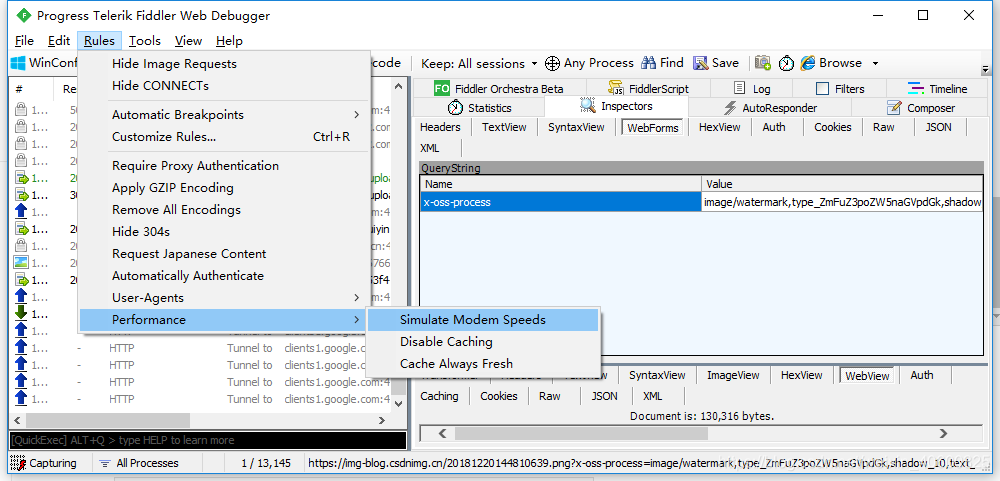Screen dimensions: 1000x481
Task: Toggle Hide CONNECTs rule
Action: [x=160, y=85]
